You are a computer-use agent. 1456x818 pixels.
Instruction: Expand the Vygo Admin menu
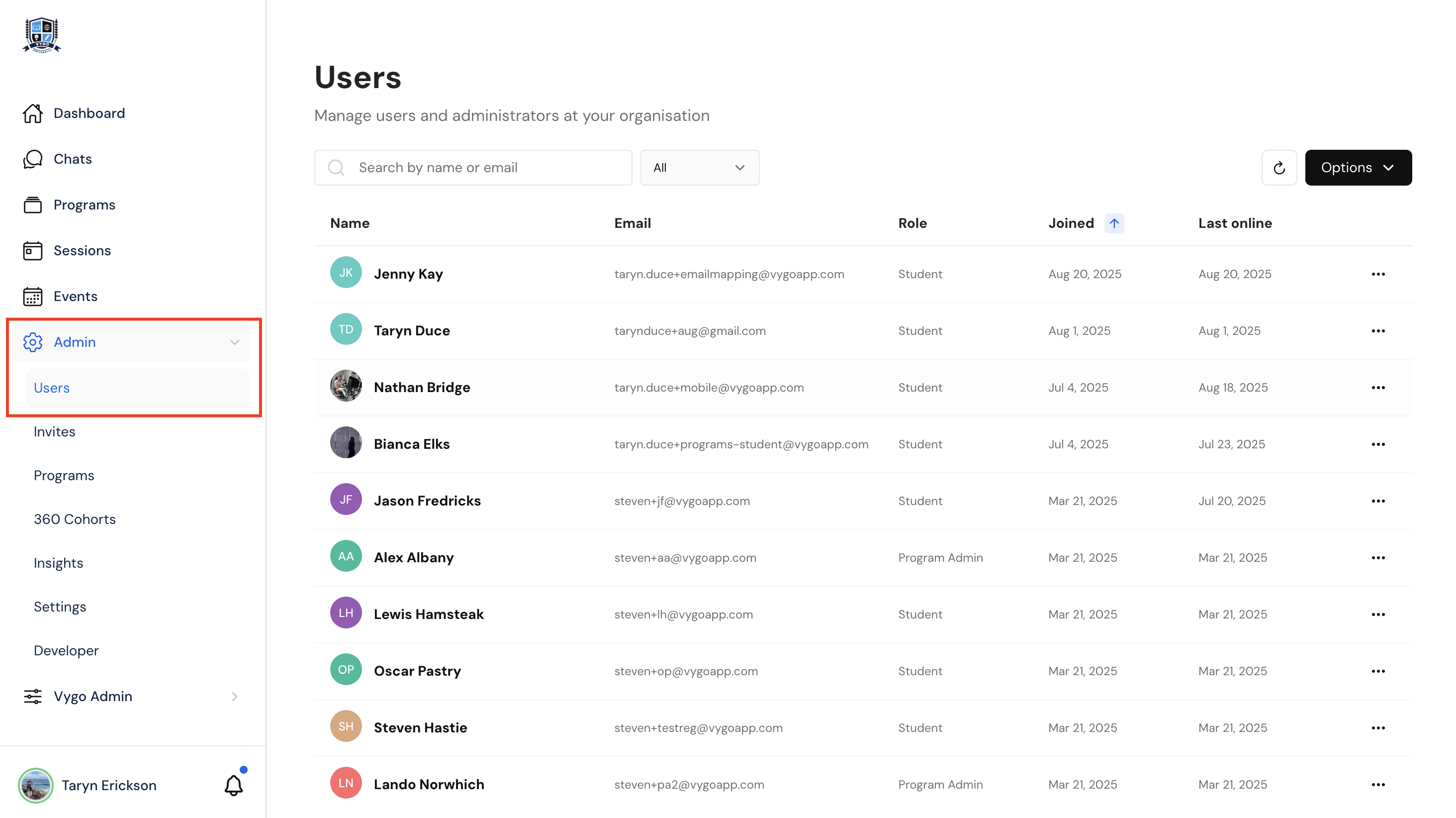(x=234, y=697)
